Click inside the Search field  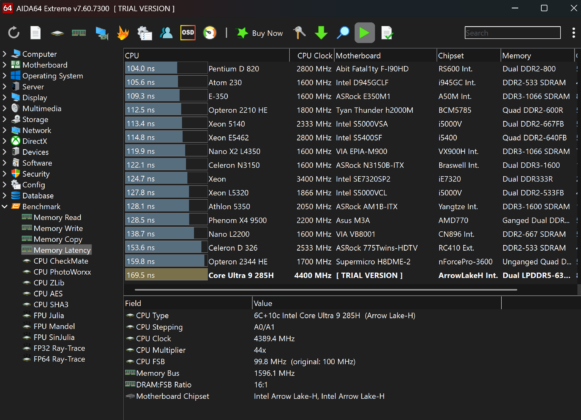(512, 33)
